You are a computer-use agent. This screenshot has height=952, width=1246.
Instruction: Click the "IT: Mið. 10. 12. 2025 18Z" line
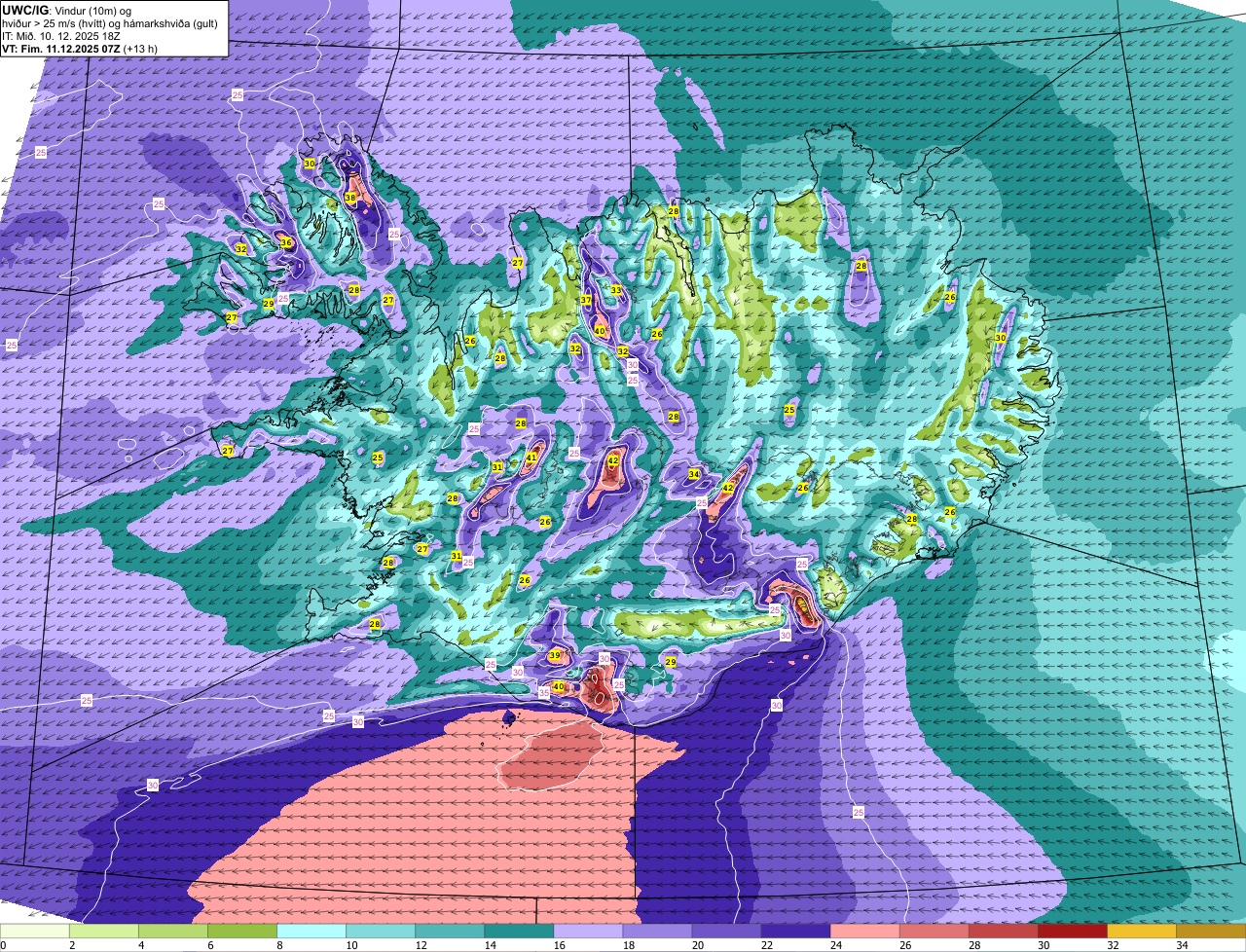click(61, 35)
